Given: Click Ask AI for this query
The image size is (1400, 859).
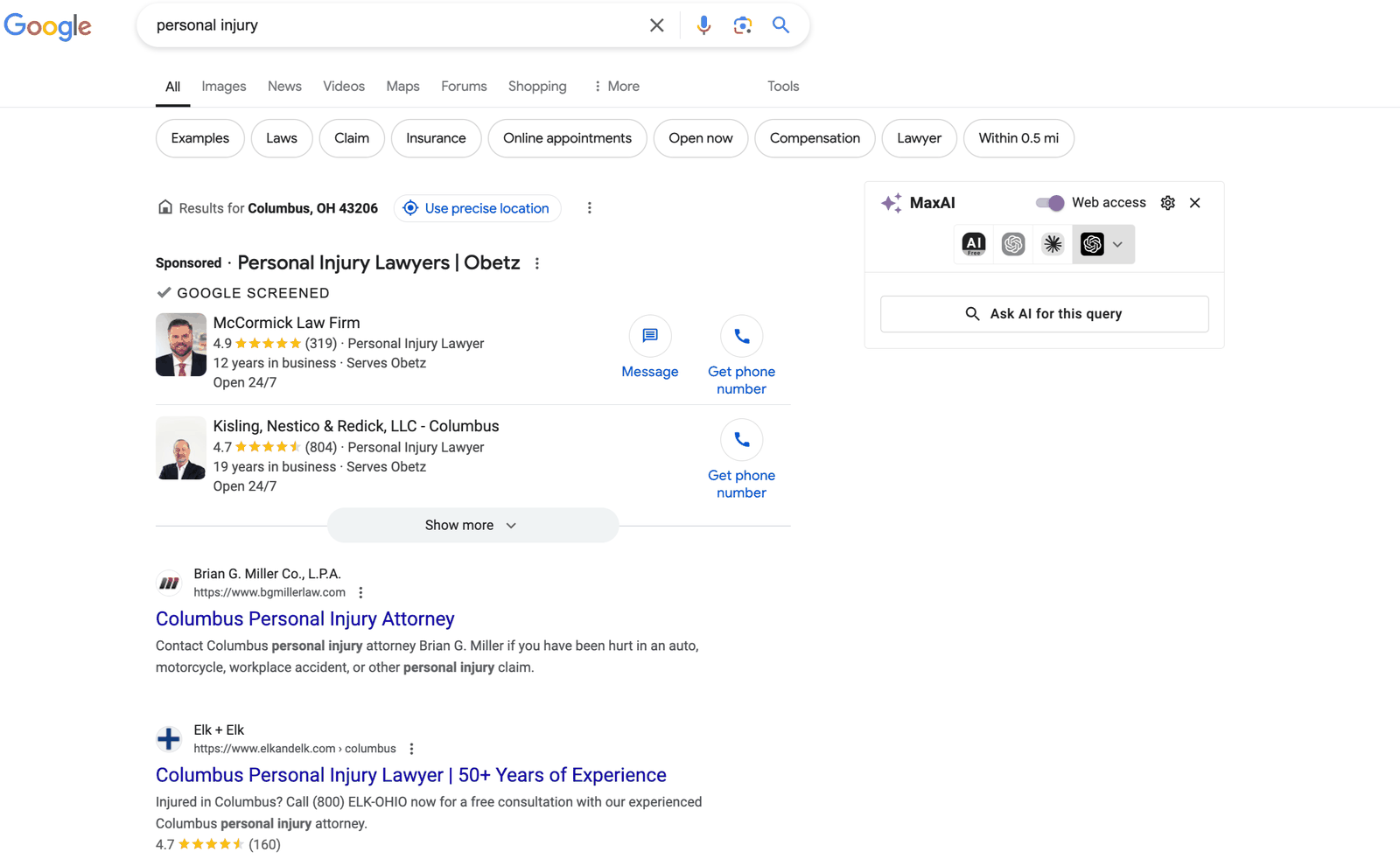Looking at the screenshot, I should [1044, 314].
